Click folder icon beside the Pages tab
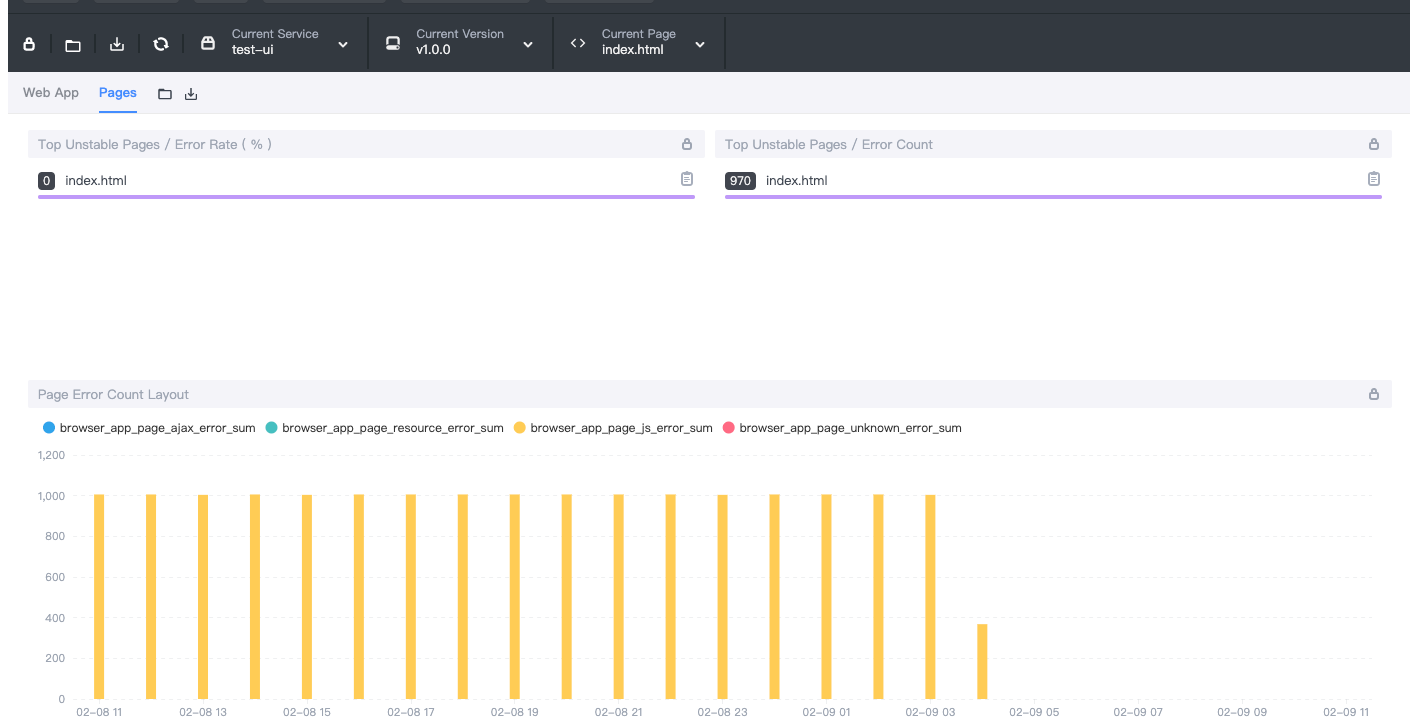The height and width of the screenshot is (717, 1410). (x=165, y=94)
